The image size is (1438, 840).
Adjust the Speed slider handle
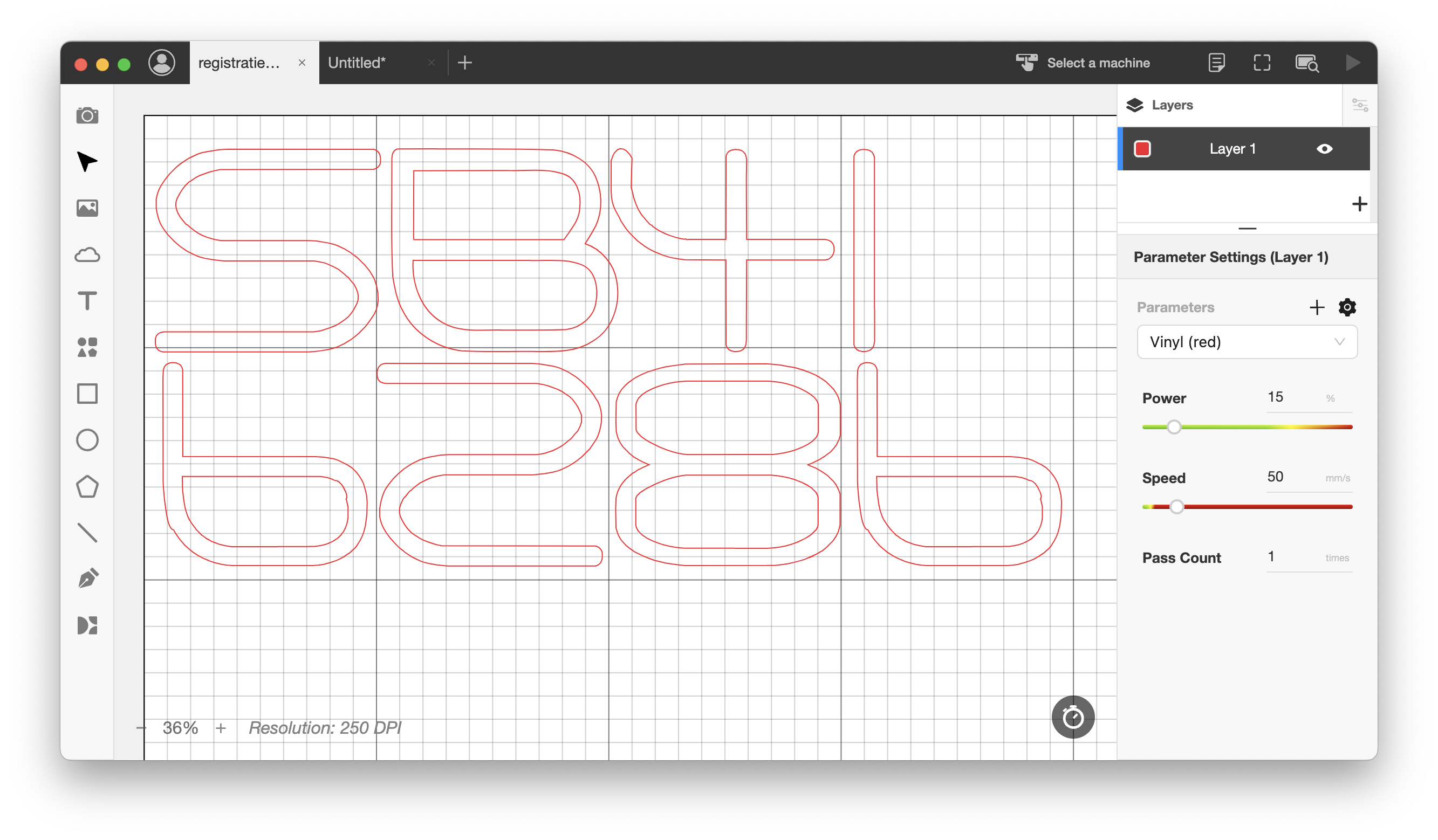(x=1176, y=507)
